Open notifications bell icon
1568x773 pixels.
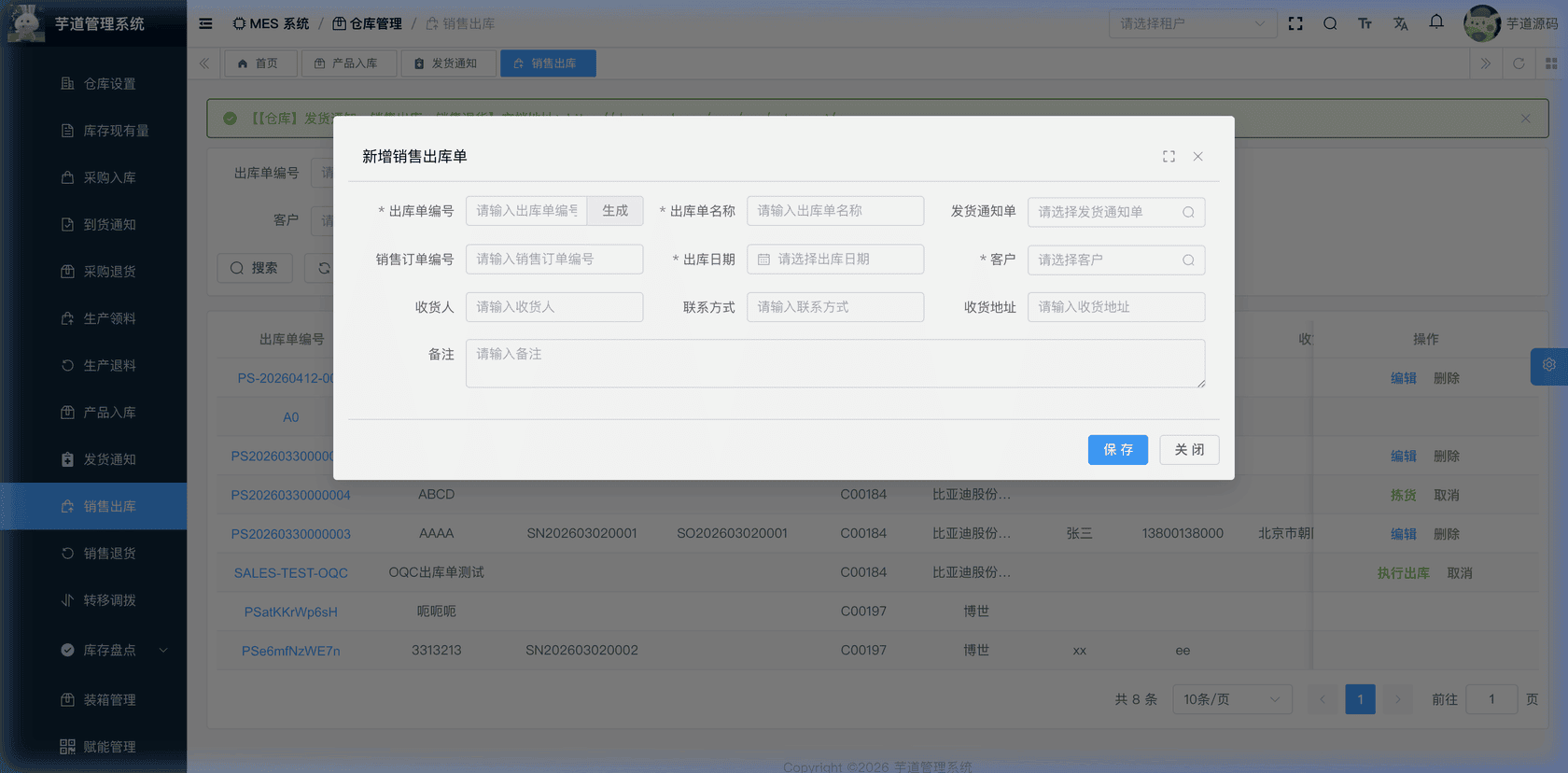(x=1436, y=21)
